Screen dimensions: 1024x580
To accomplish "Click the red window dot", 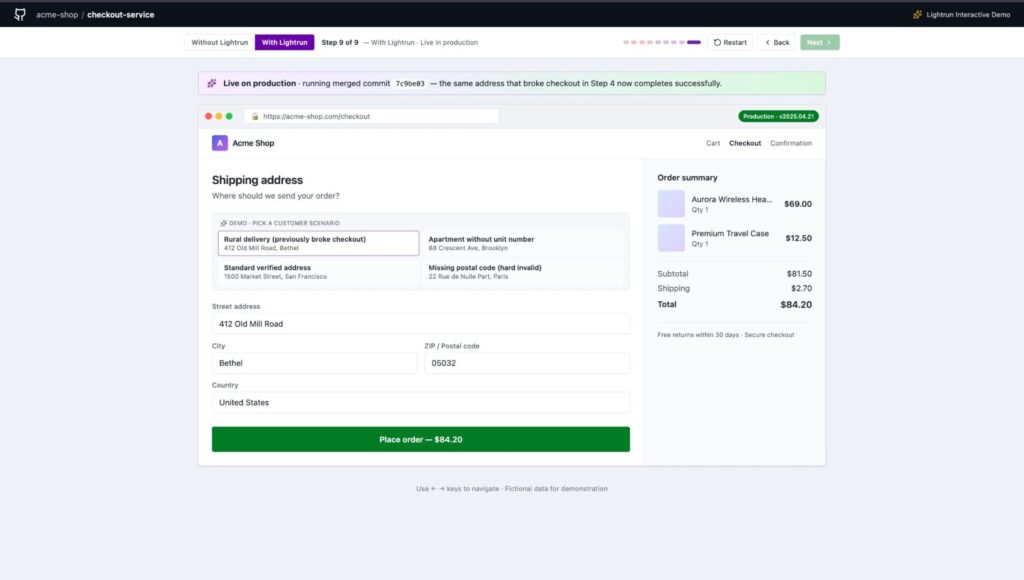I will (x=208, y=116).
